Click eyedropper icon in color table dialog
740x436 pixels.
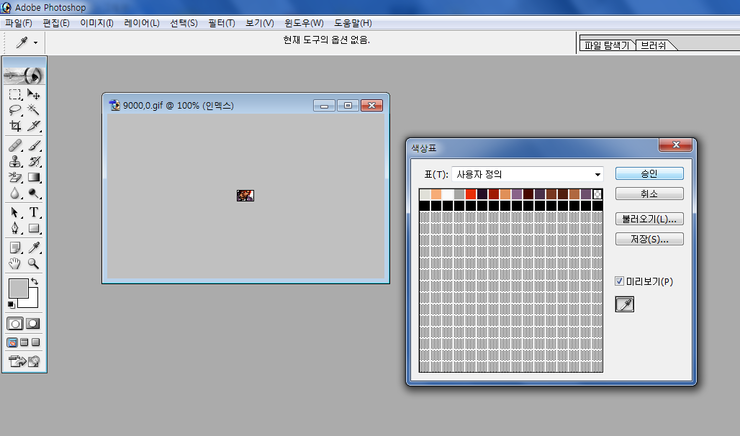click(x=624, y=304)
